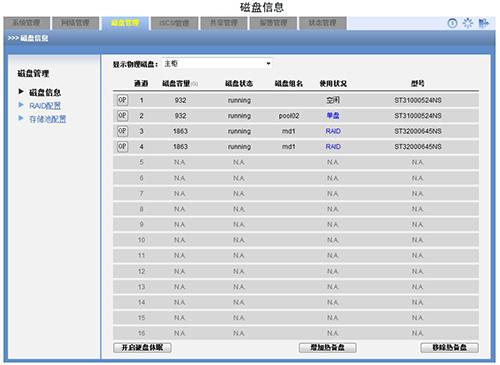
Task: Open RAID配置 in the sidebar
Action: [x=45, y=106]
